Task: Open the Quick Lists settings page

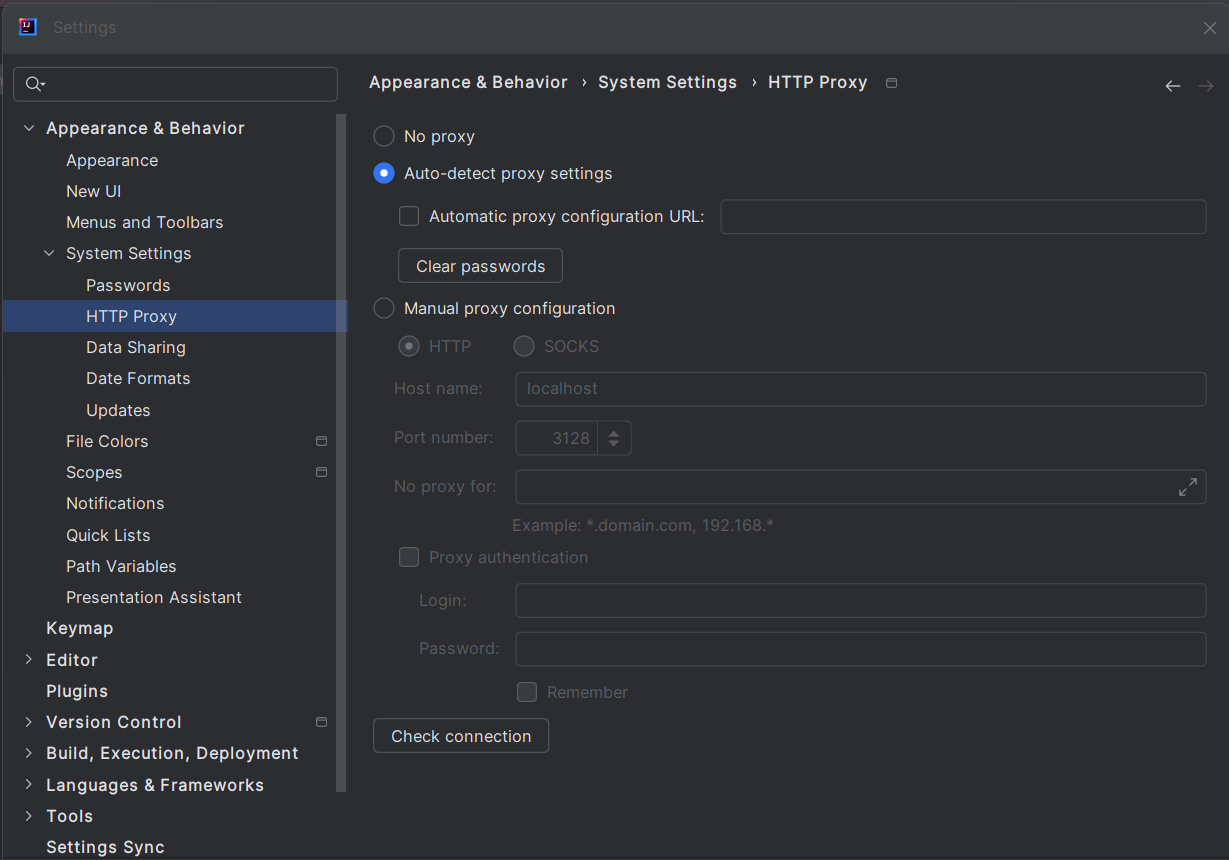Action: (108, 535)
